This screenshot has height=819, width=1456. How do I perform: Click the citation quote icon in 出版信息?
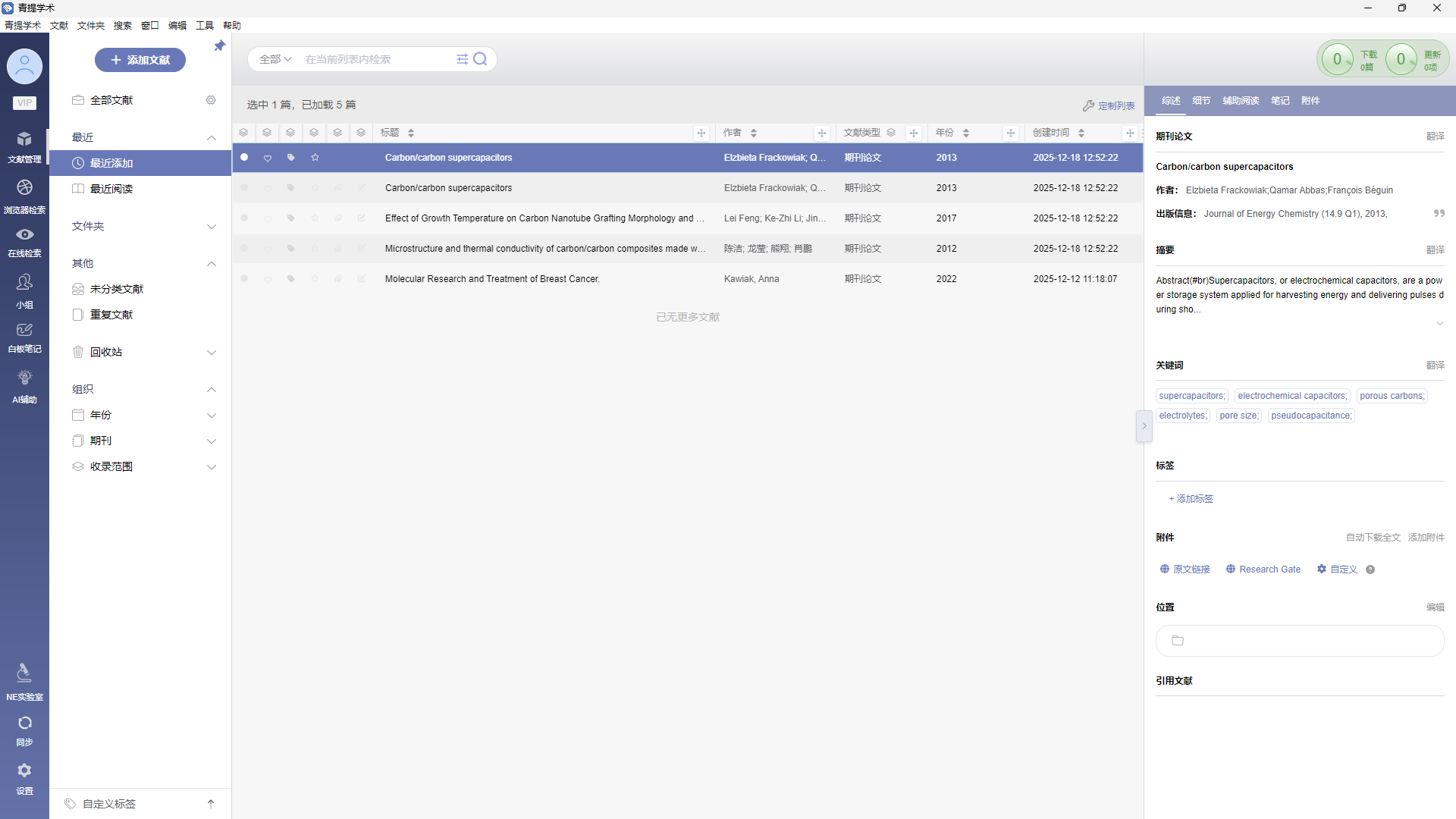pyautogui.click(x=1439, y=214)
